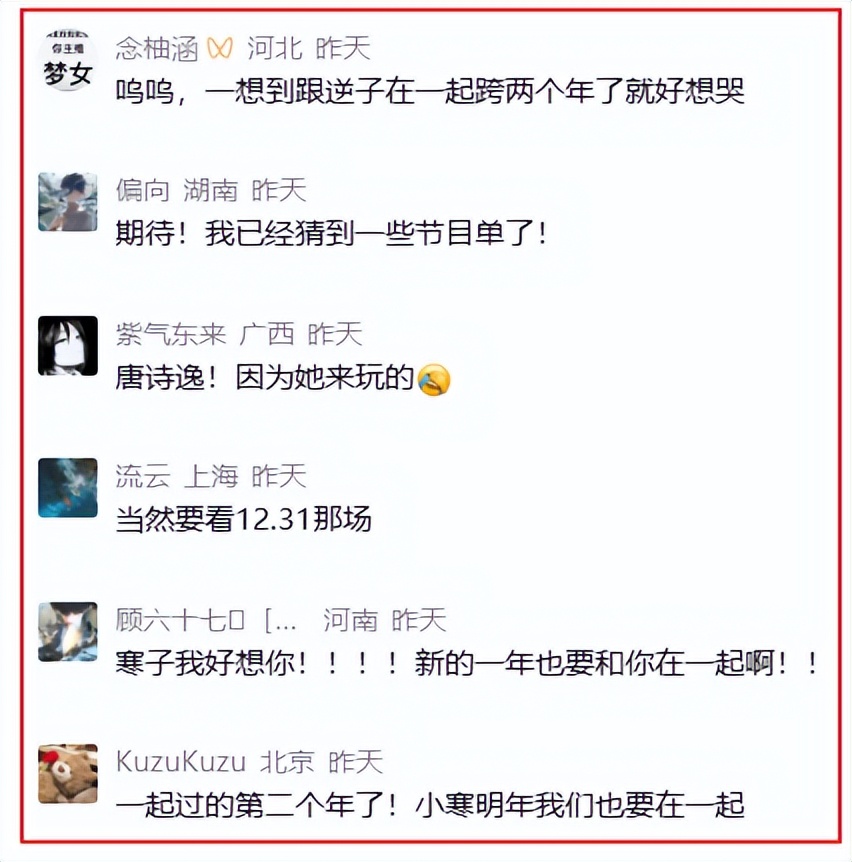Open 流云's blue avatar image
The width and height of the screenshot is (852, 862).
coord(68,488)
